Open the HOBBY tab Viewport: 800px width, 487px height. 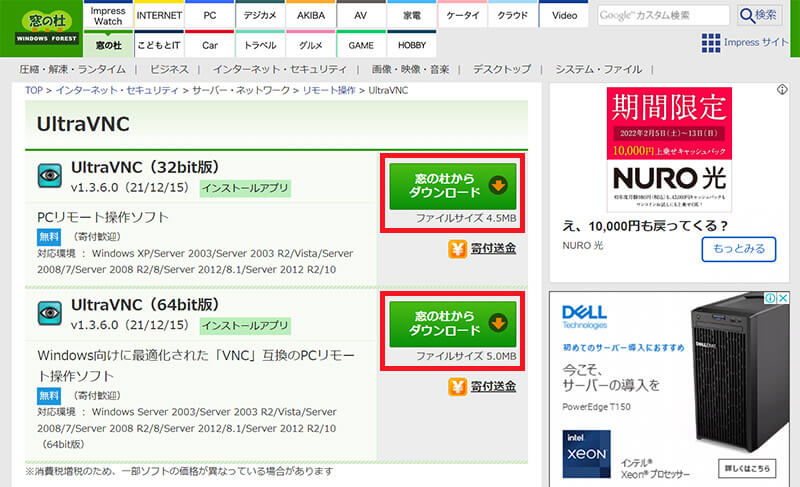pos(412,45)
